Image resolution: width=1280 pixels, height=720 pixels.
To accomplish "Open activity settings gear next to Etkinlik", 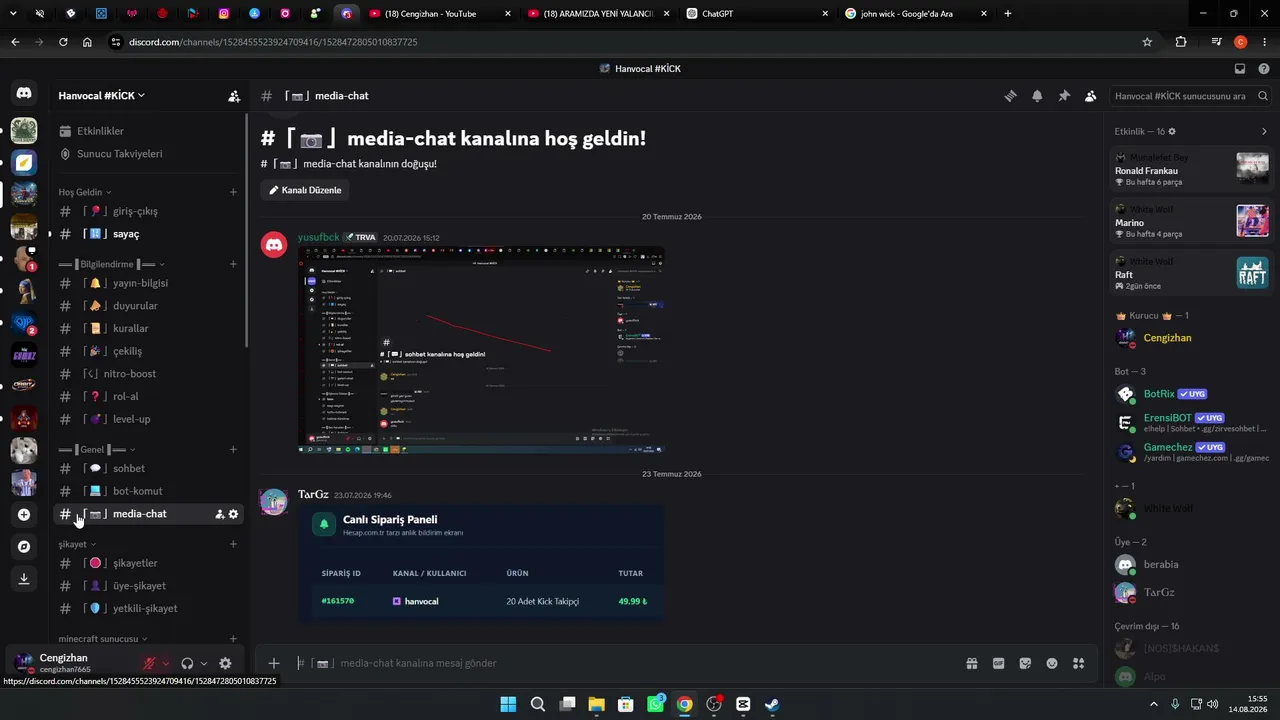I will [x=1172, y=131].
